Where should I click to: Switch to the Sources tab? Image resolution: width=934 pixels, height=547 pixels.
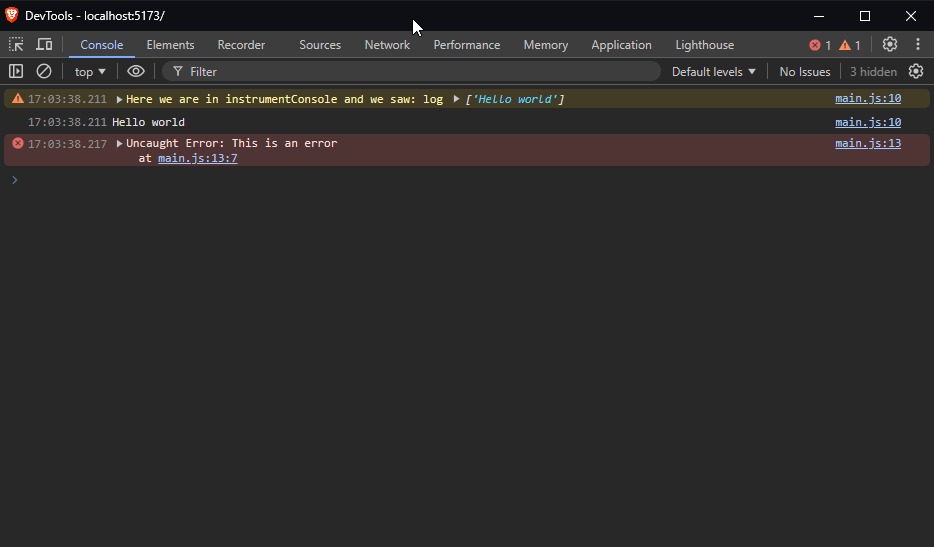320,45
